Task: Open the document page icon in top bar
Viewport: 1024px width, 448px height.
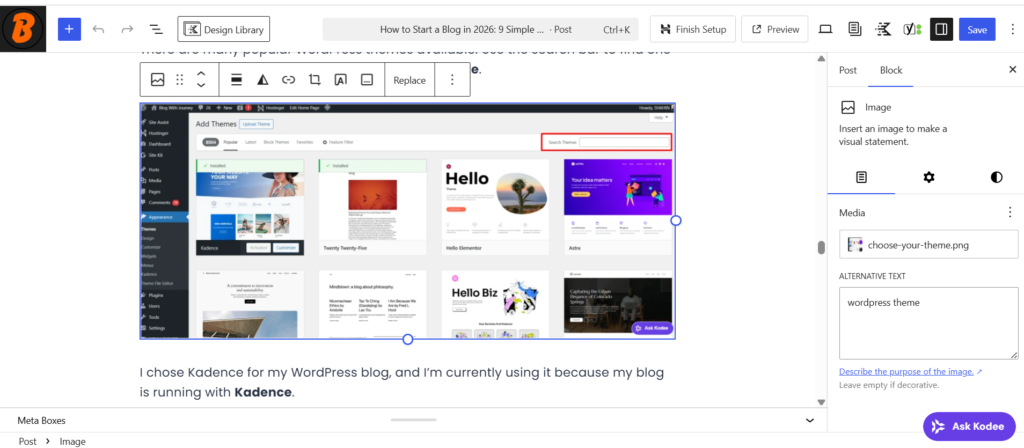Action: (854, 29)
